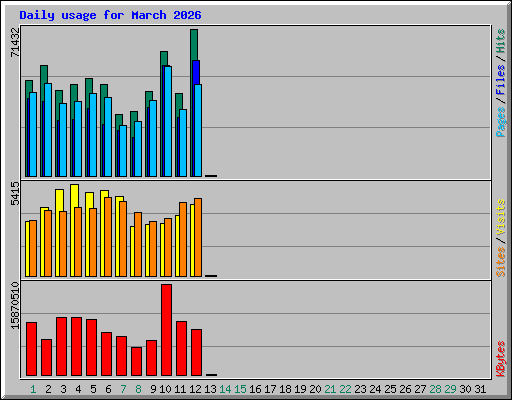512x400 pixels.
Task: Click day 27 on the x-axis
Action: (420, 389)
